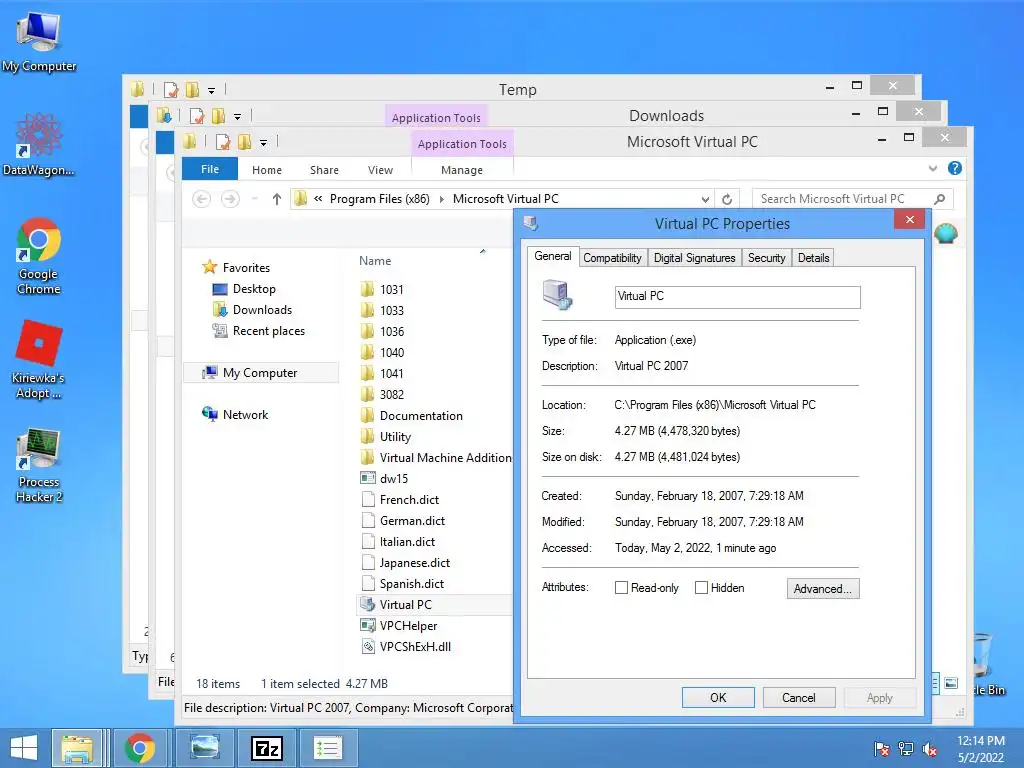Toggle the Read-only checkbox
1024x768 pixels.
621,588
